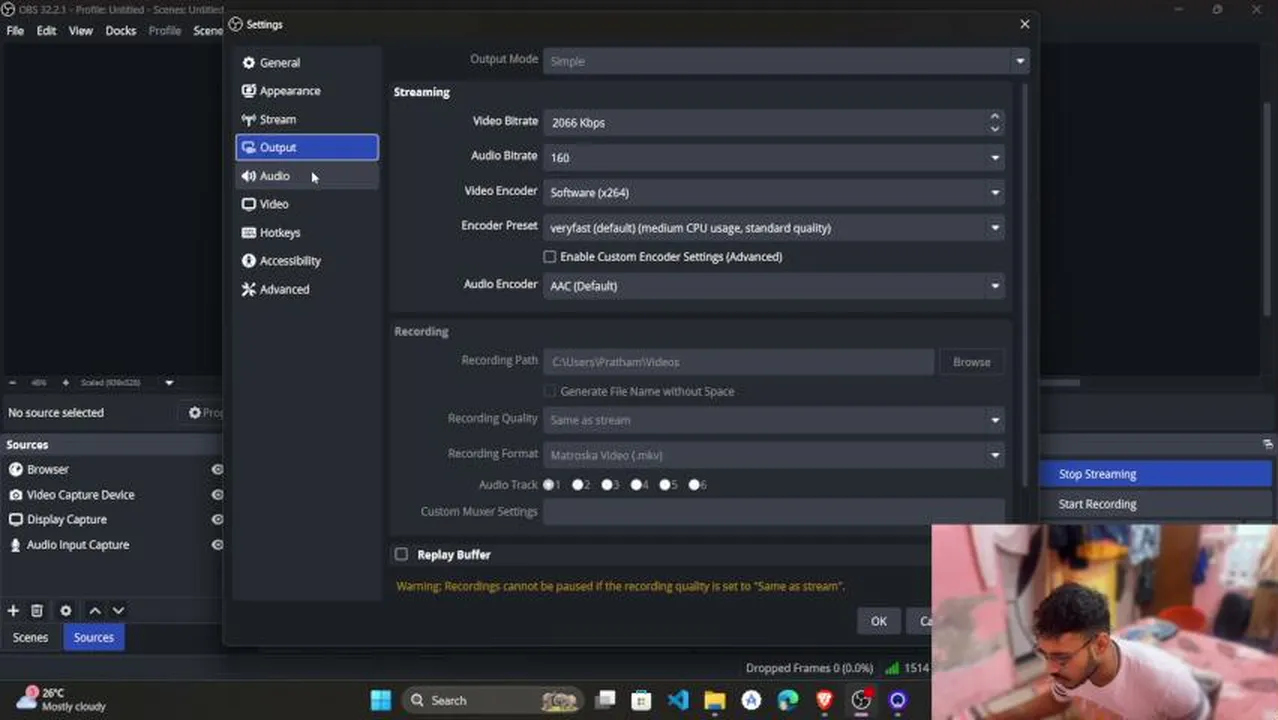Click the Custom Muxer Settings field
Image resolution: width=1278 pixels, height=720 pixels.
click(x=773, y=512)
